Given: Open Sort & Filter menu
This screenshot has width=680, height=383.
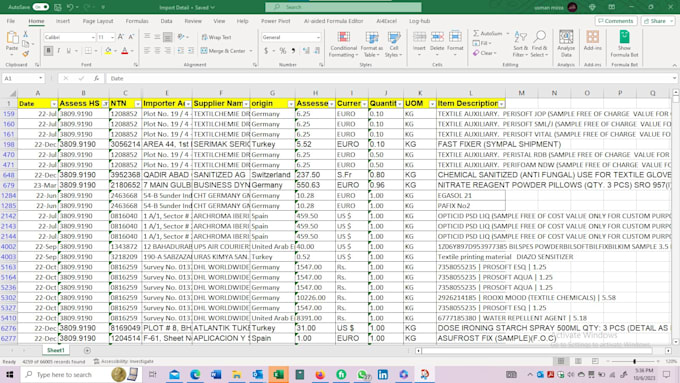Looking at the screenshot, I should [x=520, y=44].
